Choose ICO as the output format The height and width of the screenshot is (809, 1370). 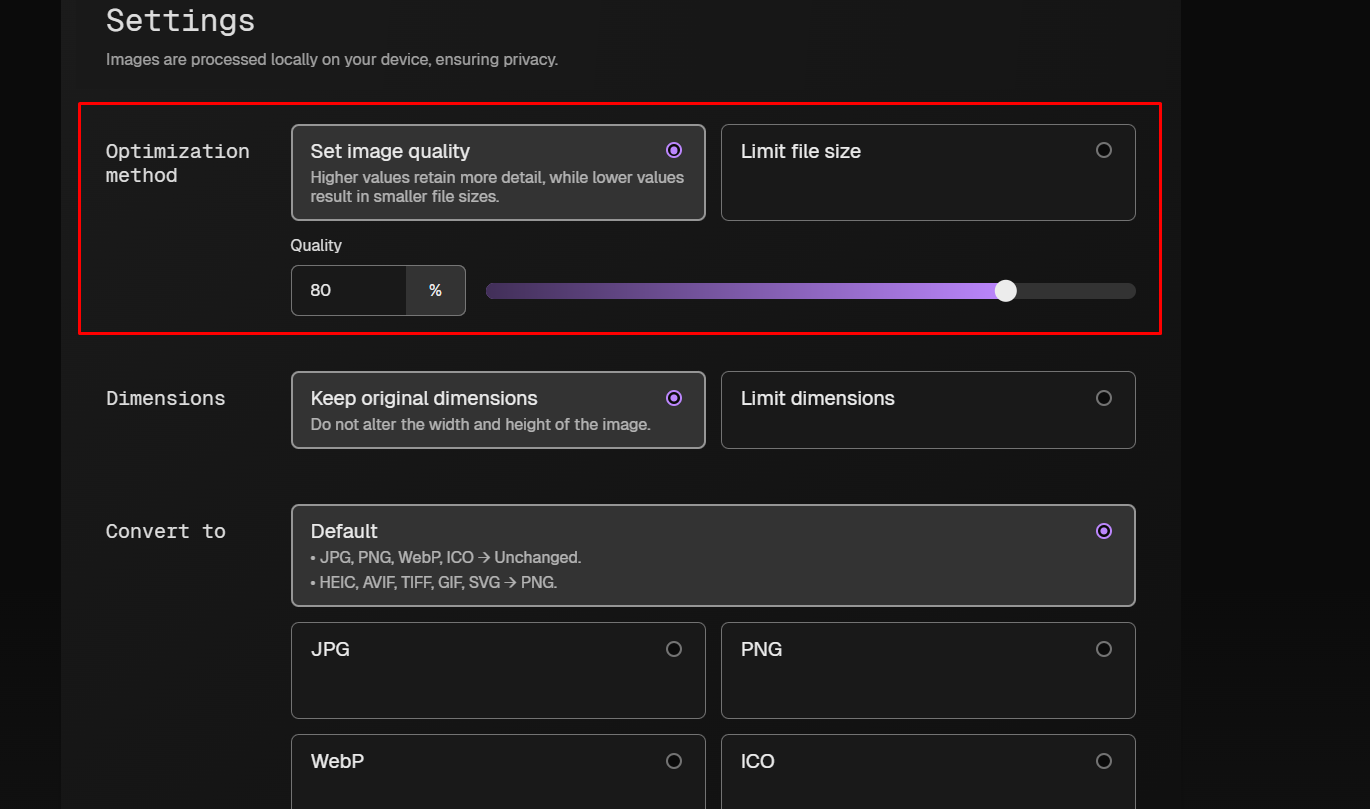coord(1103,761)
